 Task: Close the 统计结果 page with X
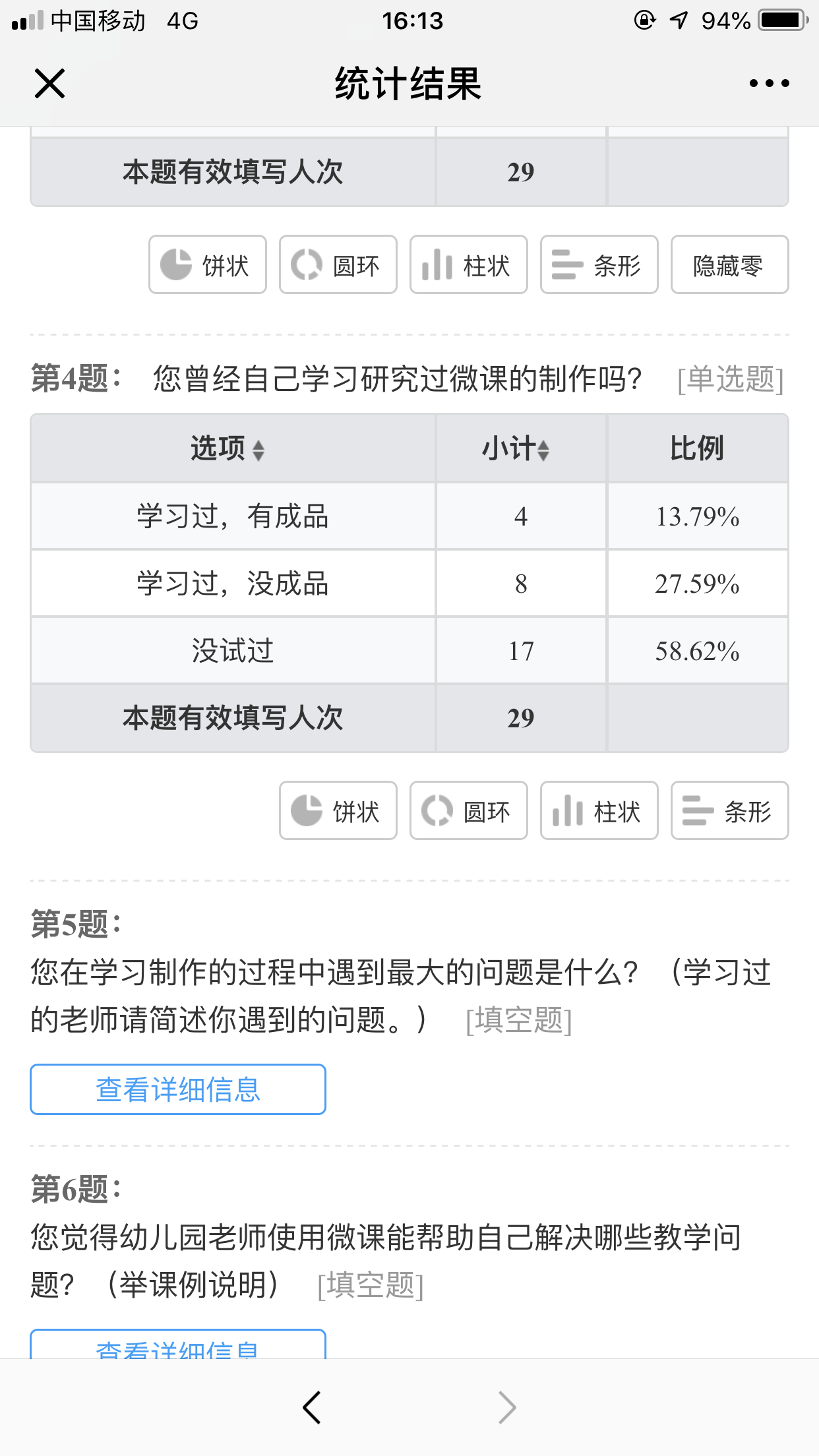(49, 84)
